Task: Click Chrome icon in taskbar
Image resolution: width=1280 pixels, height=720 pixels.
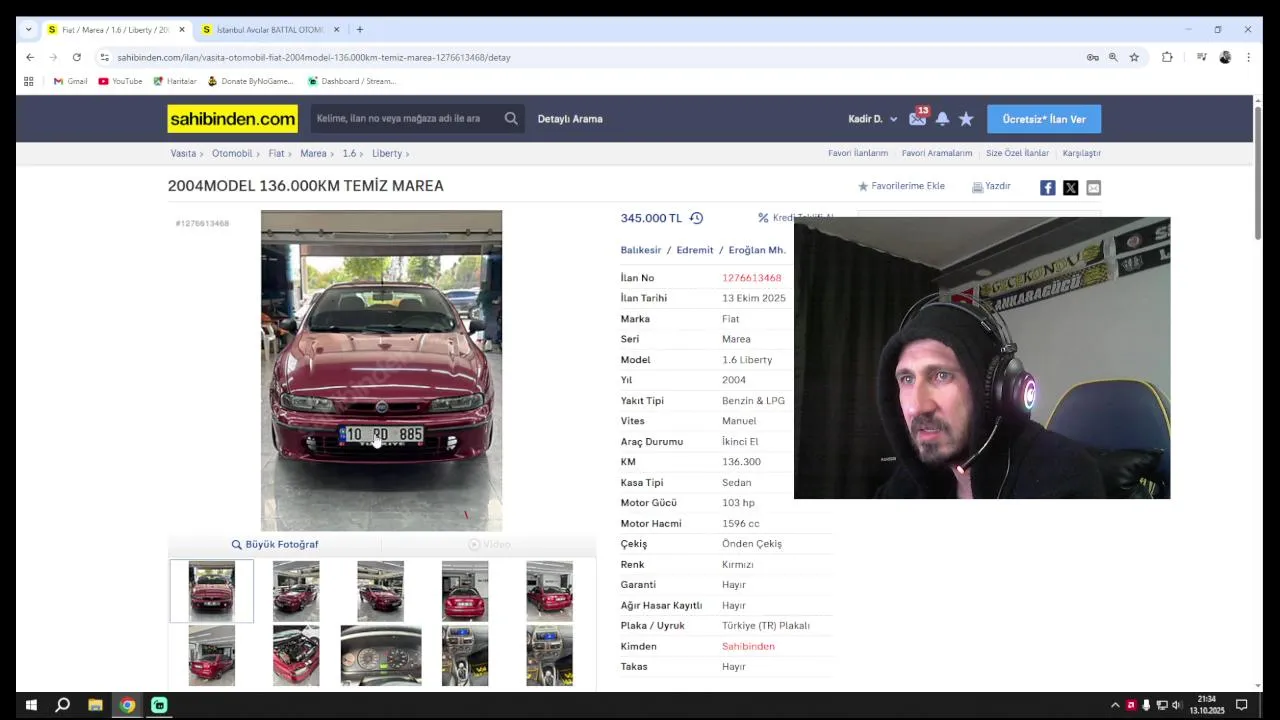Action: (x=127, y=705)
